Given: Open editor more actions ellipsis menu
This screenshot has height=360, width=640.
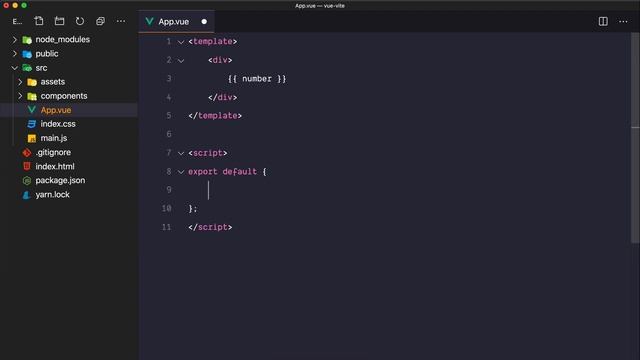Looking at the screenshot, I should point(623,21).
